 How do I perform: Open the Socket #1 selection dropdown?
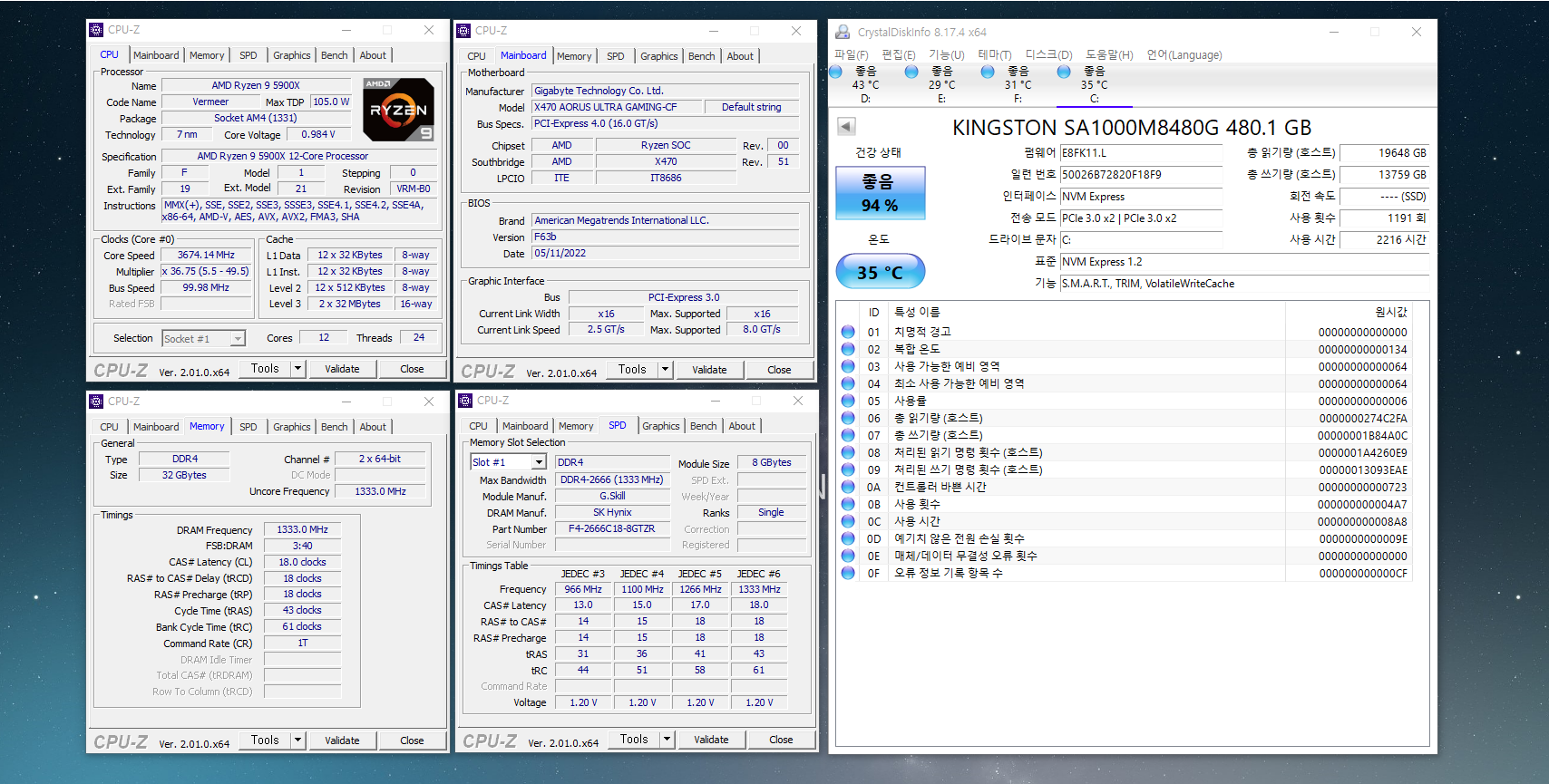coord(238,339)
